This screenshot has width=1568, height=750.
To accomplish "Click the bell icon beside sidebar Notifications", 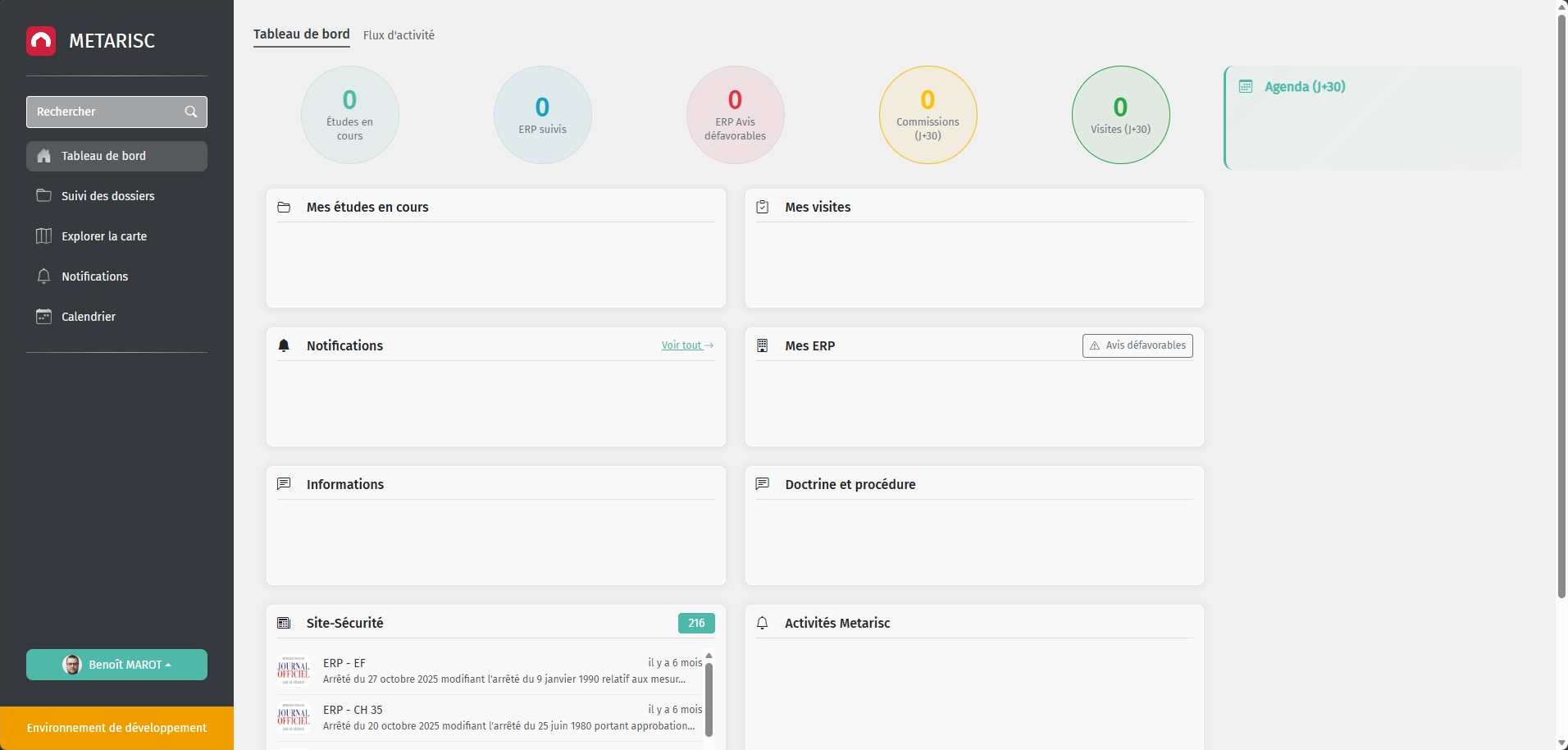I will [x=44, y=276].
